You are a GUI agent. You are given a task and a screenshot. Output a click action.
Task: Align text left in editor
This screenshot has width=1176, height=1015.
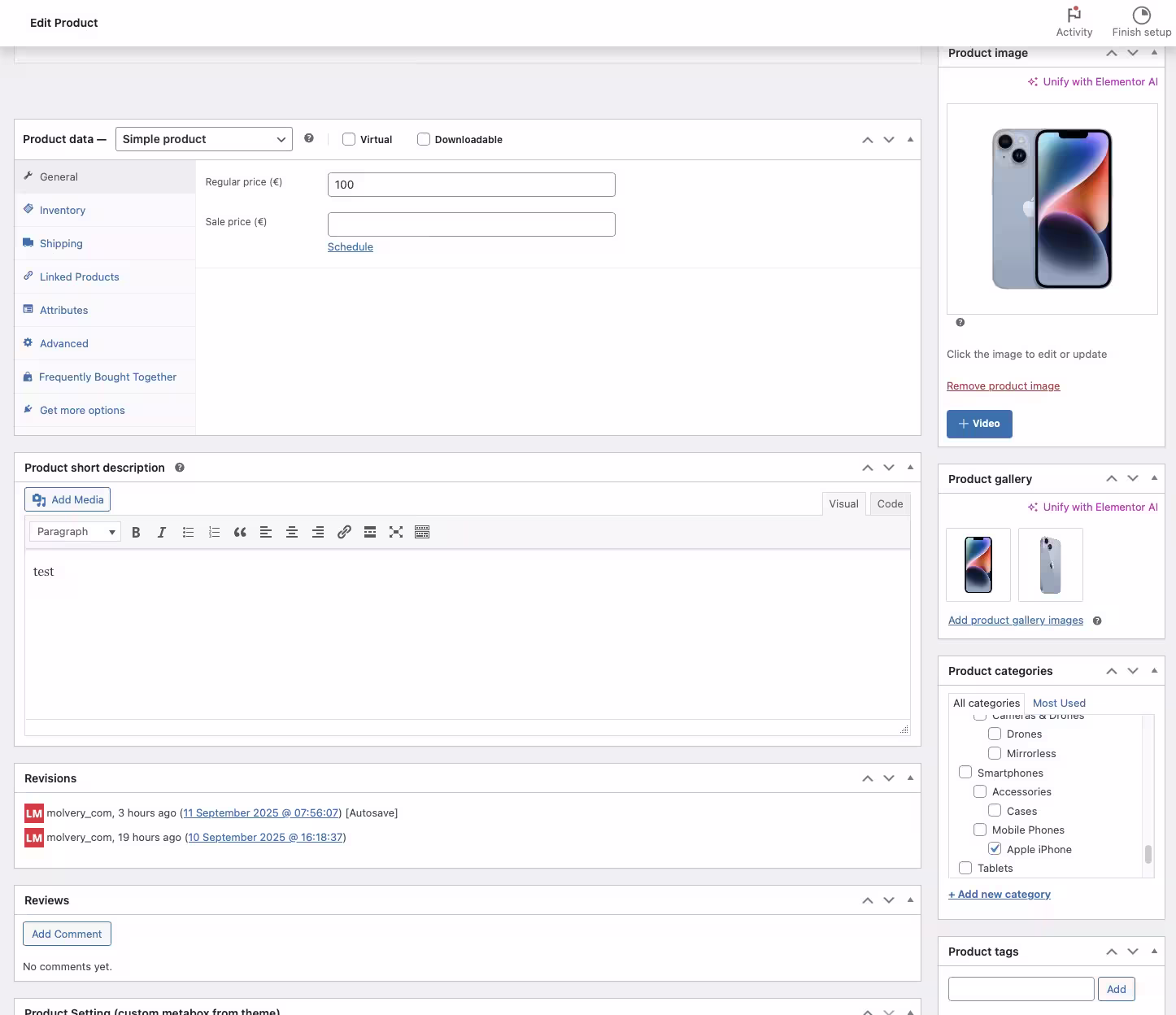266,532
